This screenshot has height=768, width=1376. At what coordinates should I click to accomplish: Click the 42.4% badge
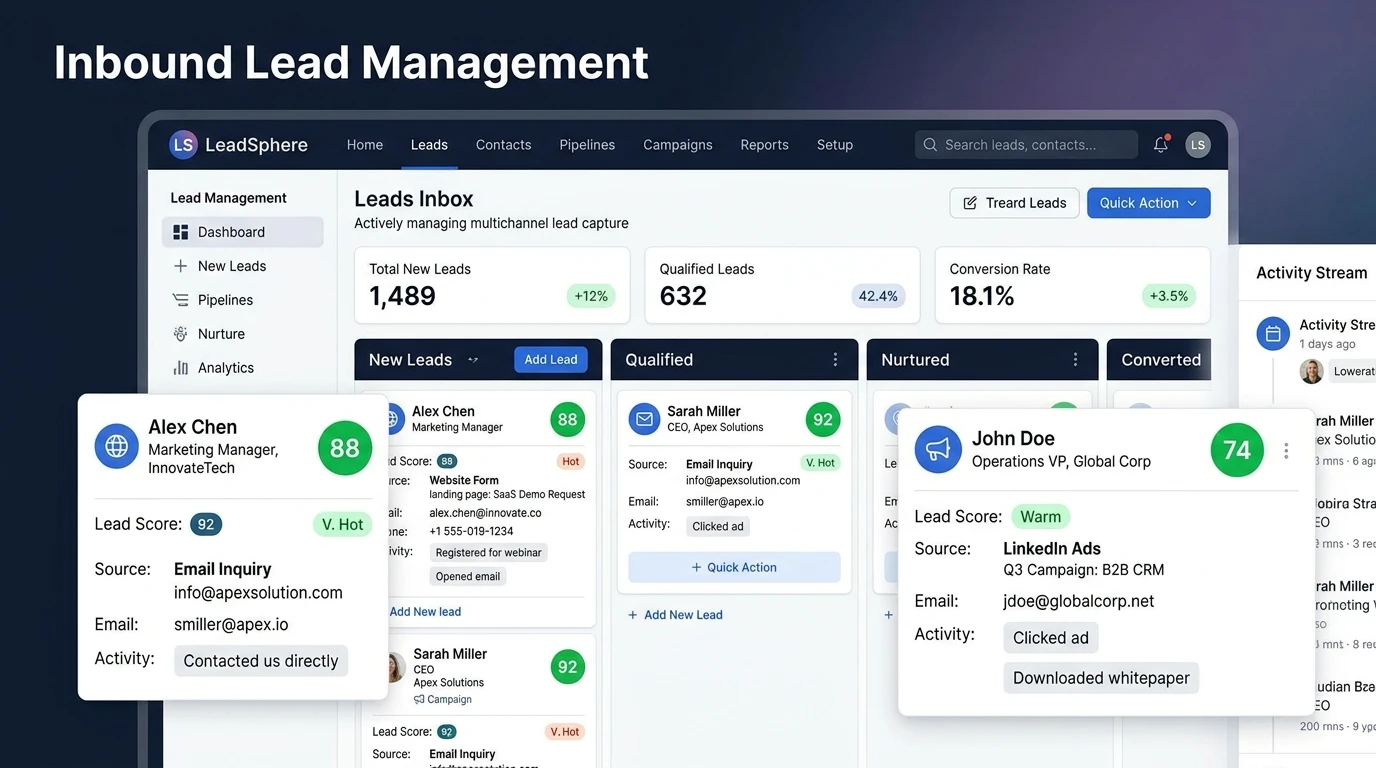tap(878, 296)
